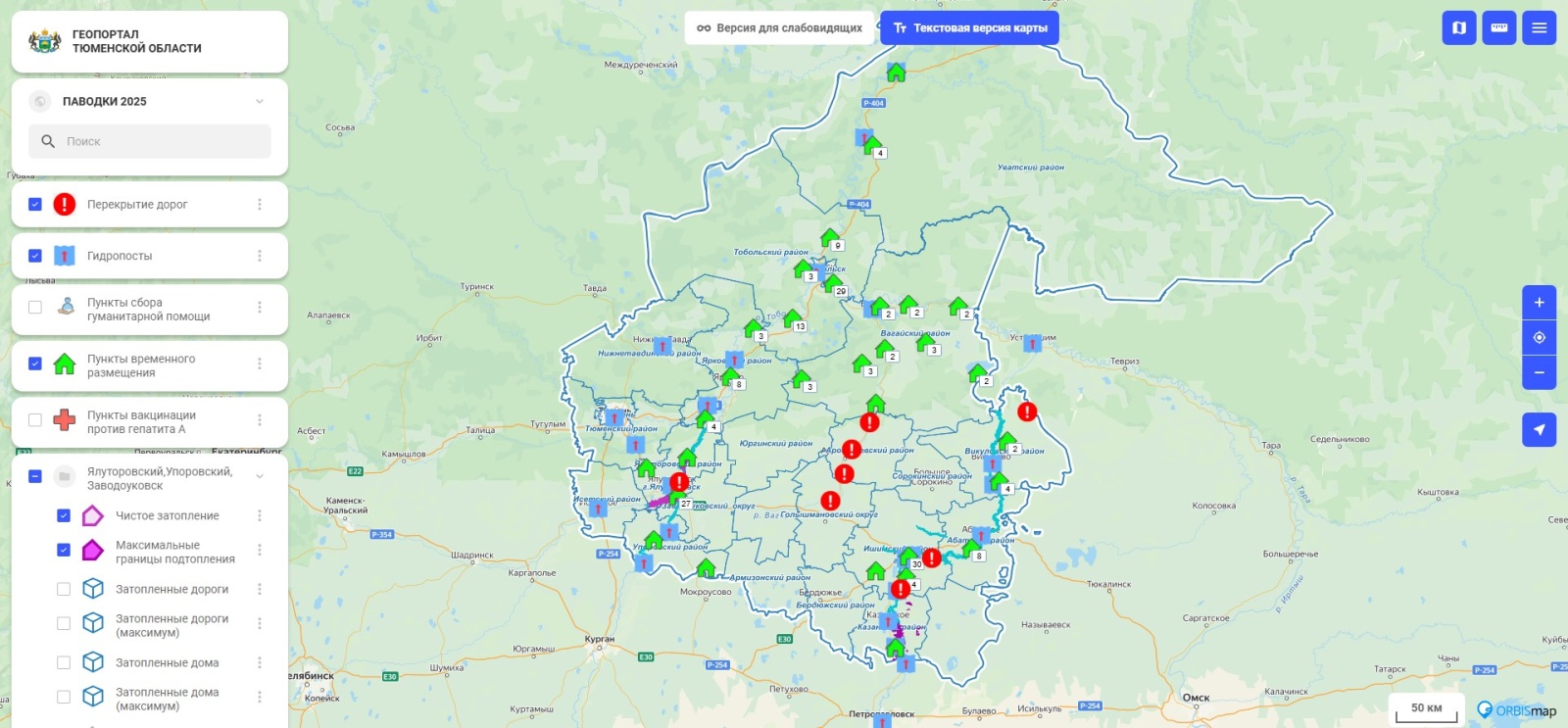Open options menu for Чистое затопление
The image size is (1568, 728).
260,515
